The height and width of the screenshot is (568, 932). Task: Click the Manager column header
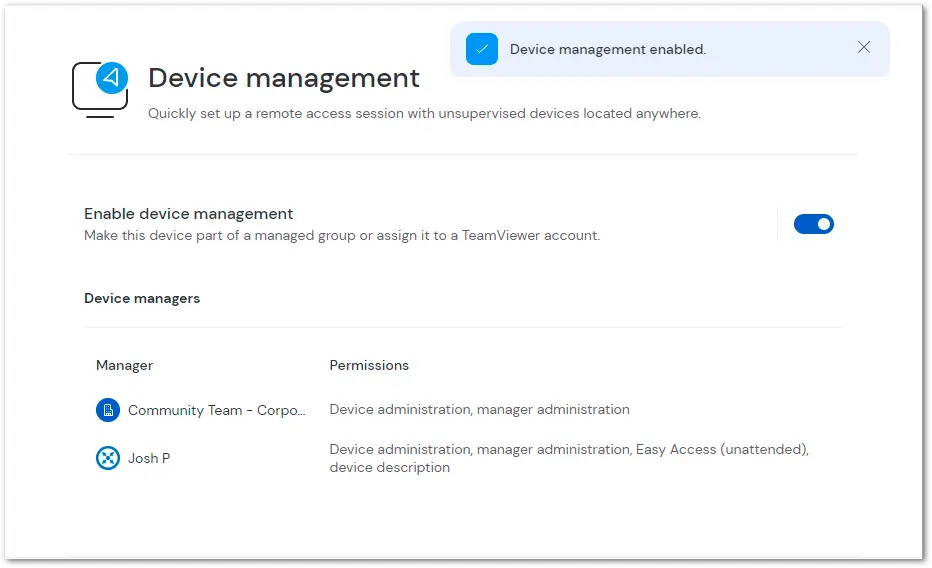124,365
